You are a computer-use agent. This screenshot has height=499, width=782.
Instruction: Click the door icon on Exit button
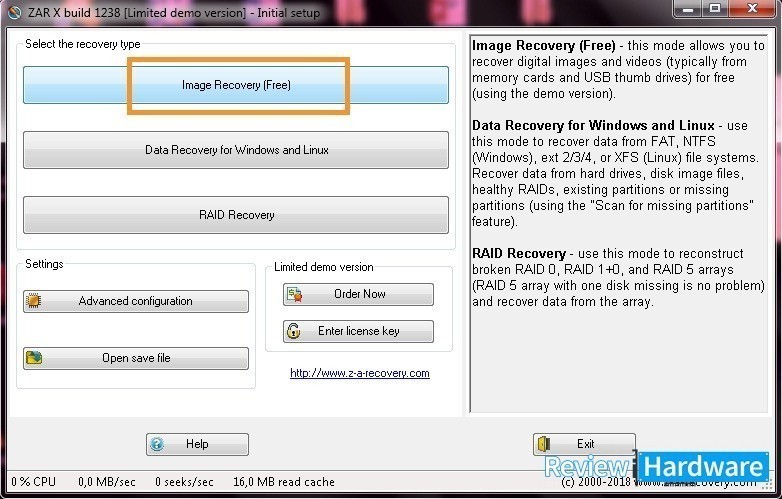click(544, 444)
